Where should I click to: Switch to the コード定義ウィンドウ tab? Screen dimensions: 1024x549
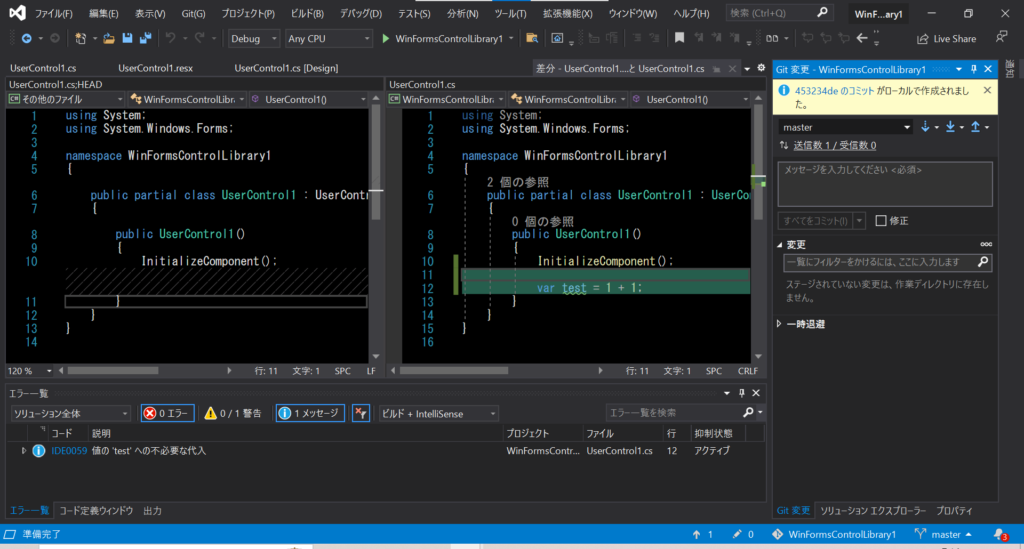[x=96, y=510]
